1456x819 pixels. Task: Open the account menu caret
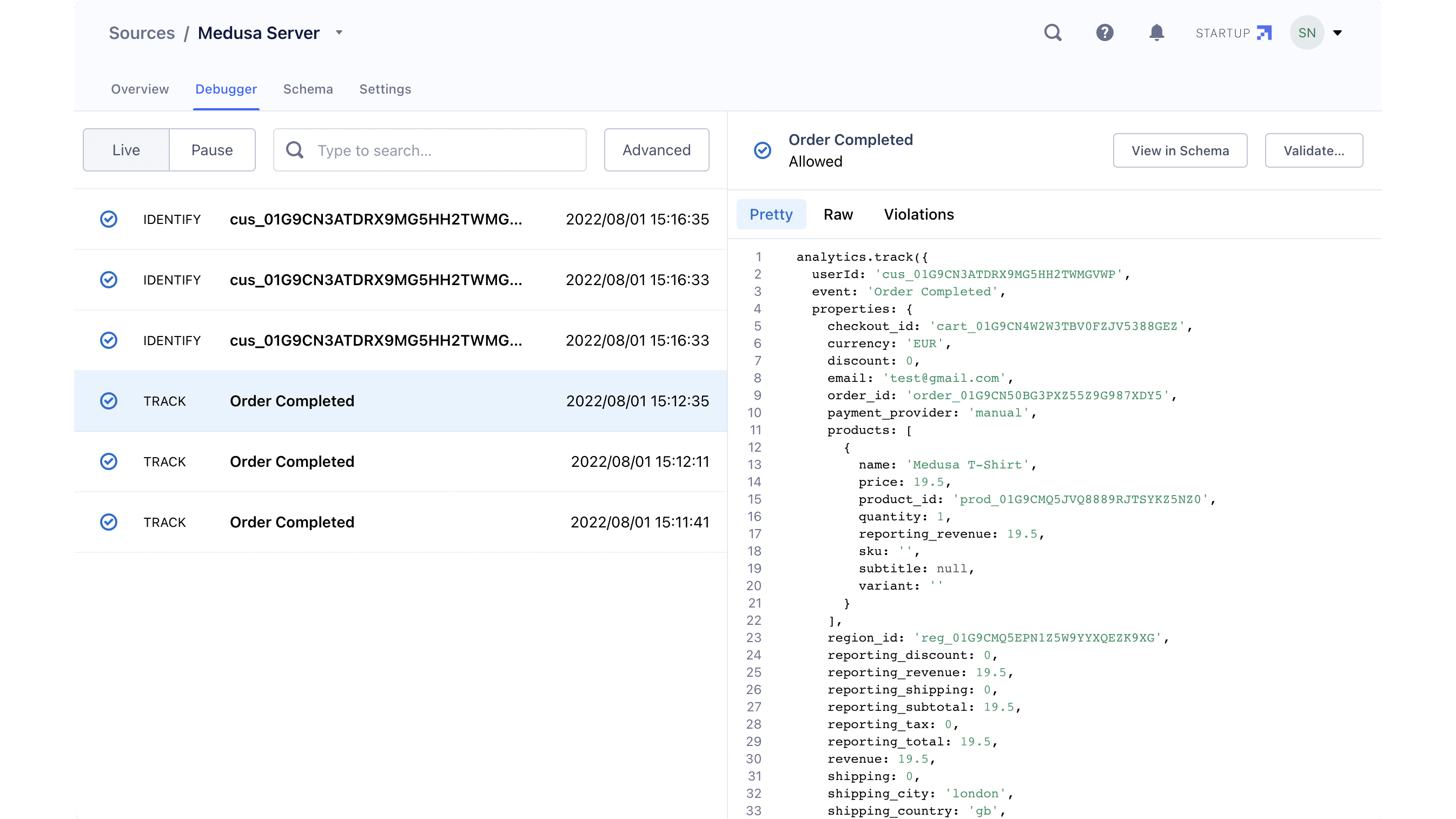(1338, 33)
